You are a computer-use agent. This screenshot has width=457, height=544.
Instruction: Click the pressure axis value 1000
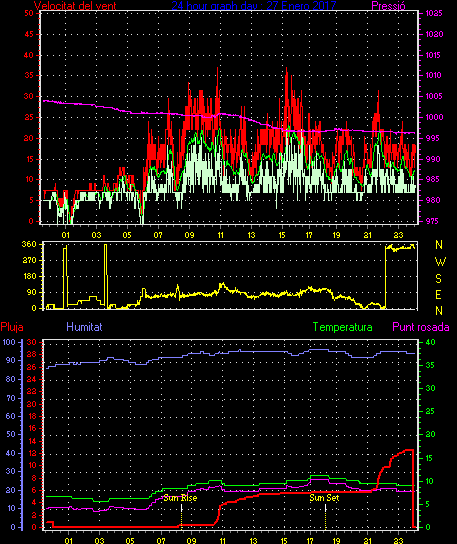click(434, 117)
